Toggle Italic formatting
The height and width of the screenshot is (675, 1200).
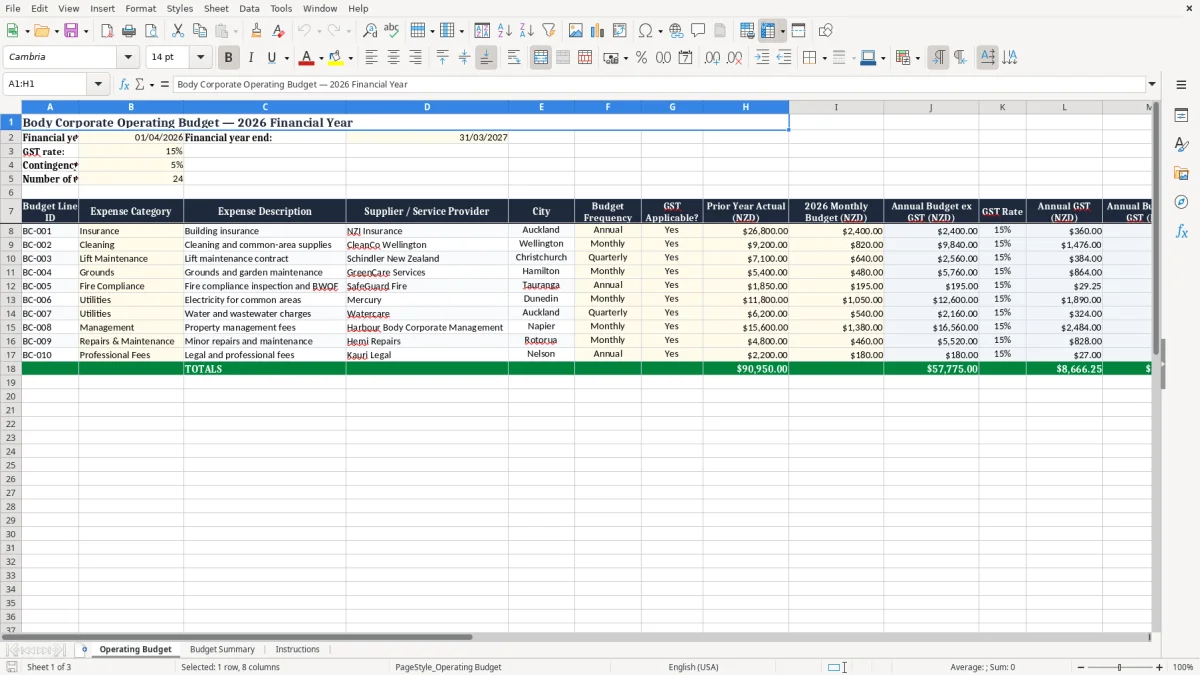point(251,58)
